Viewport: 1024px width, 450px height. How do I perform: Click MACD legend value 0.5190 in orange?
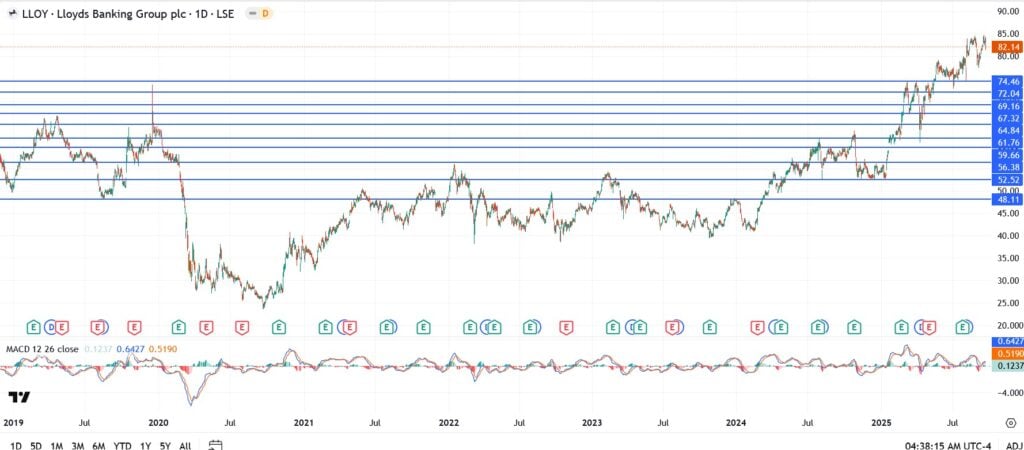click(163, 349)
